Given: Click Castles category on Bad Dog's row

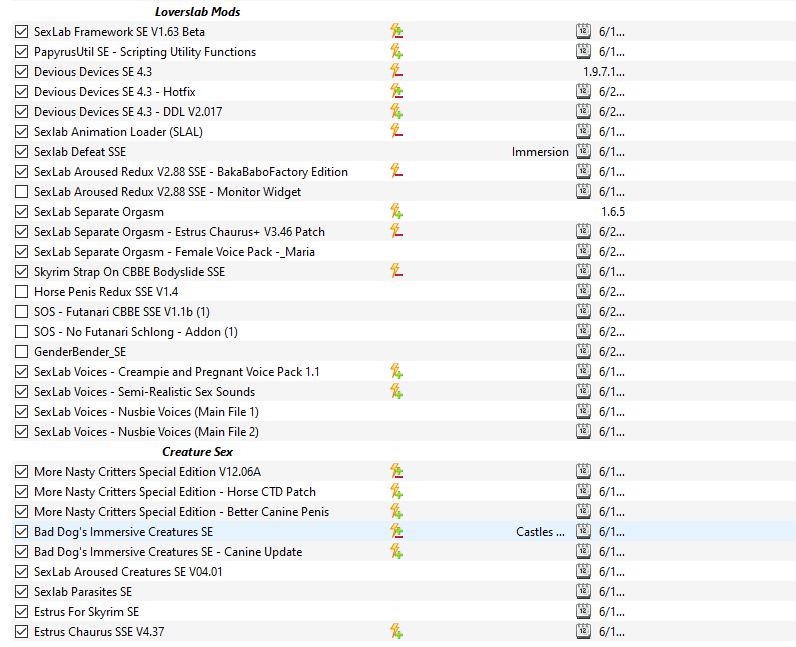Looking at the screenshot, I should pyautogui.click(x=540, y=532).
